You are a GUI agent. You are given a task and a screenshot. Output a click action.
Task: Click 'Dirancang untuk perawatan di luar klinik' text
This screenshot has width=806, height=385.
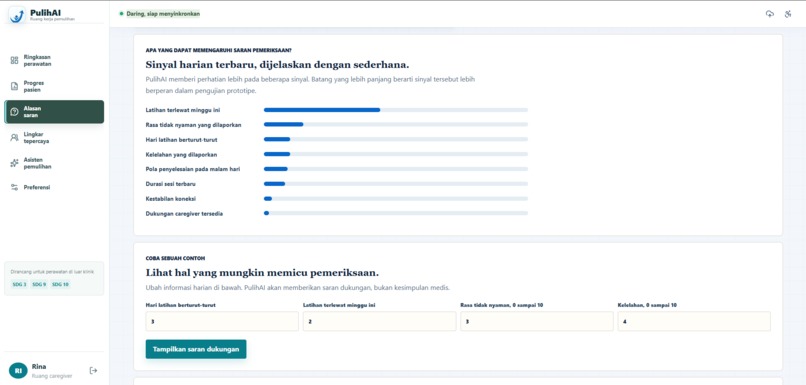(x=52, y=271)
